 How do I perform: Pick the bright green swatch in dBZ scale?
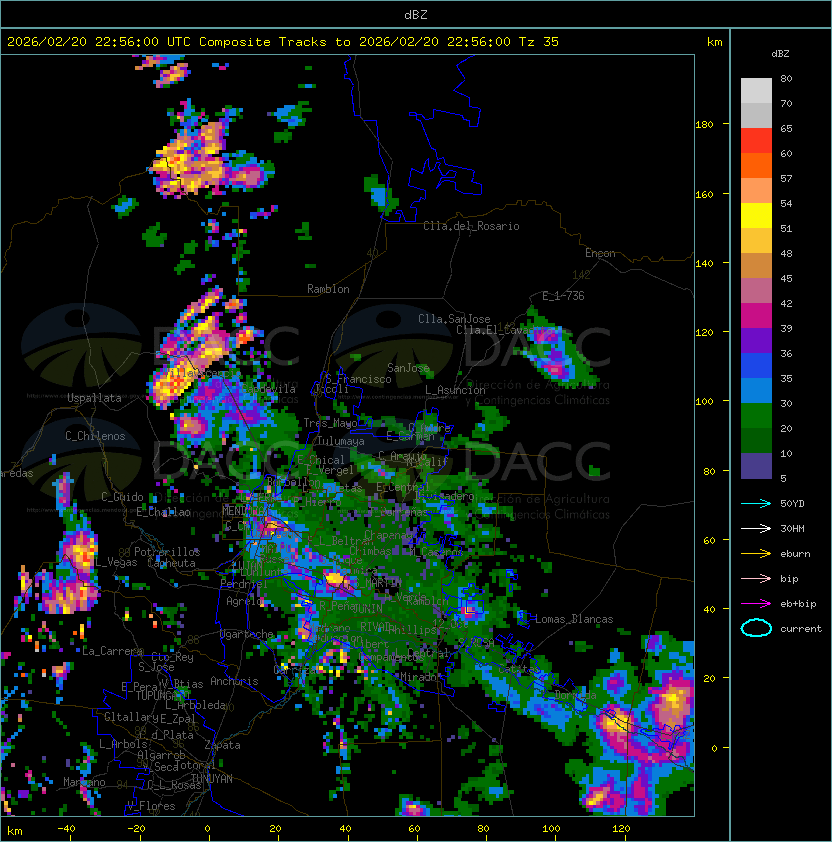[x=756, y=416]
